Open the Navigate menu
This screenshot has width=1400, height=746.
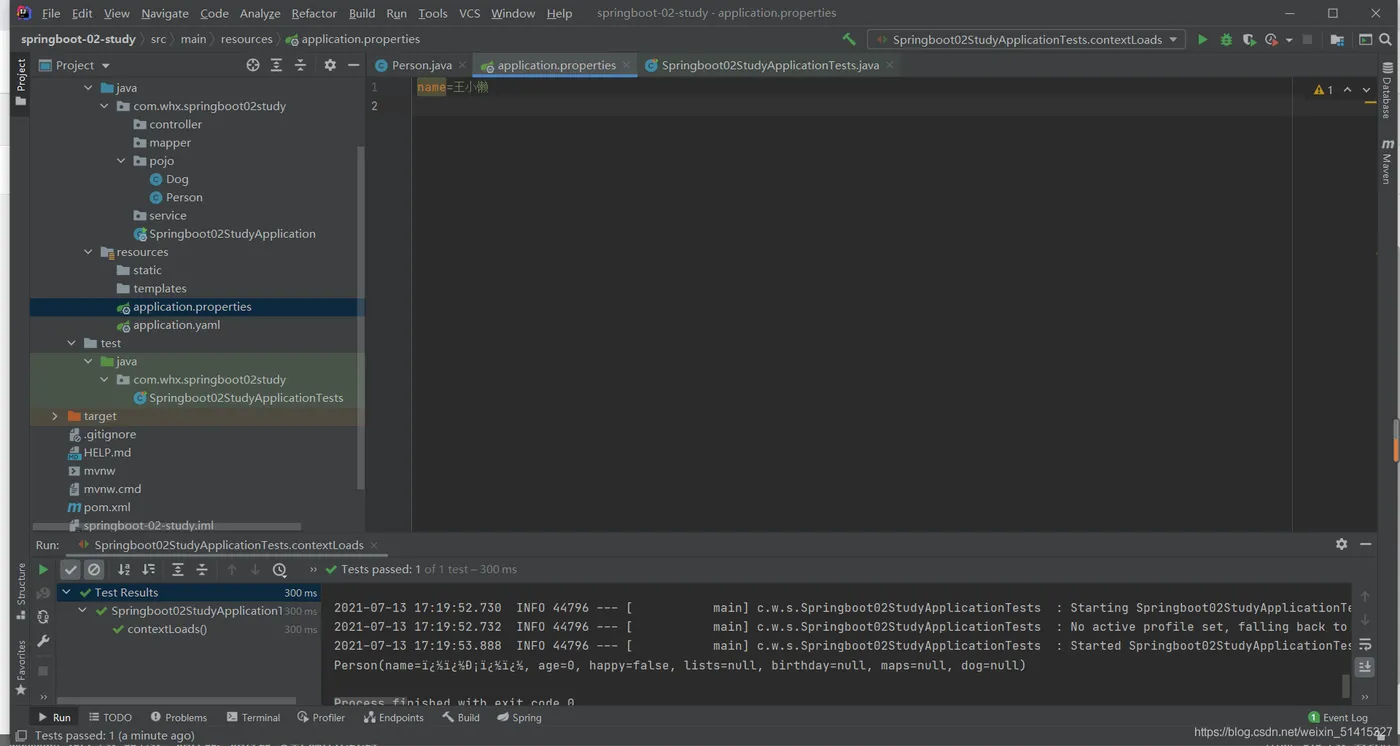pyautogui.click(x=165, y=13)
